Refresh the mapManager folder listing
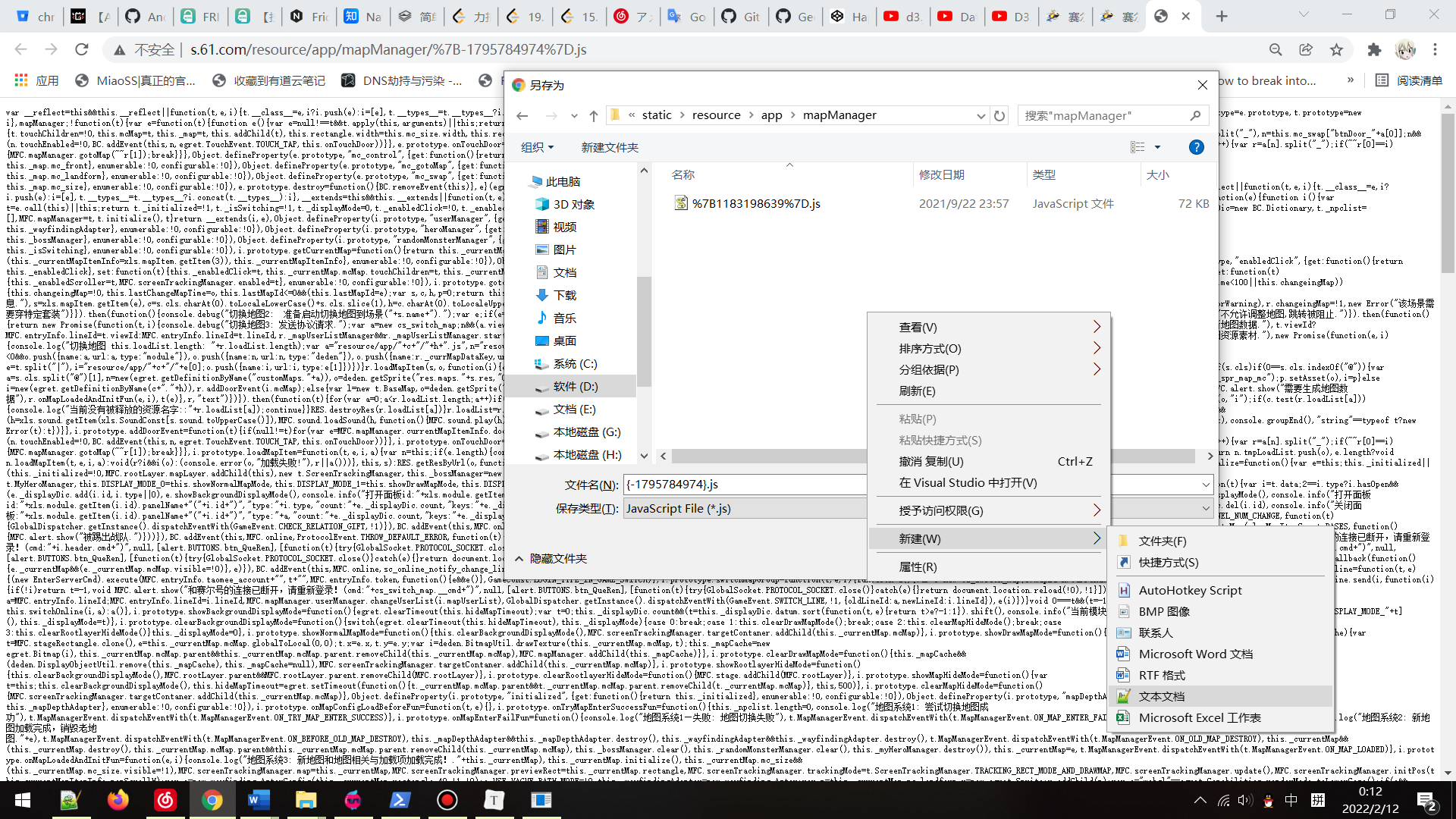This screenshot has width=1456, height=819. (999, 115)
